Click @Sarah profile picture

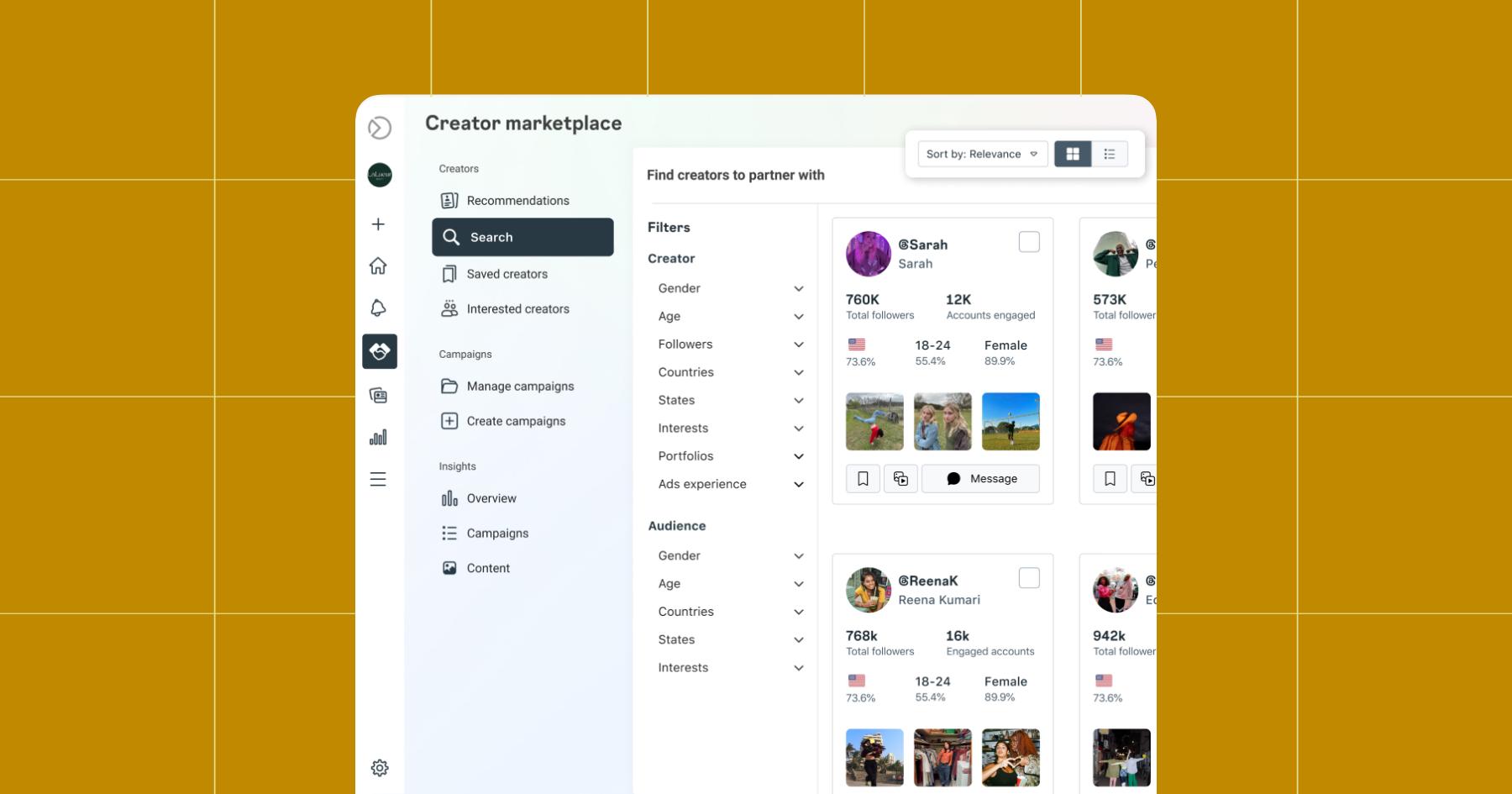pyautogui.click(x=869, y=254)
